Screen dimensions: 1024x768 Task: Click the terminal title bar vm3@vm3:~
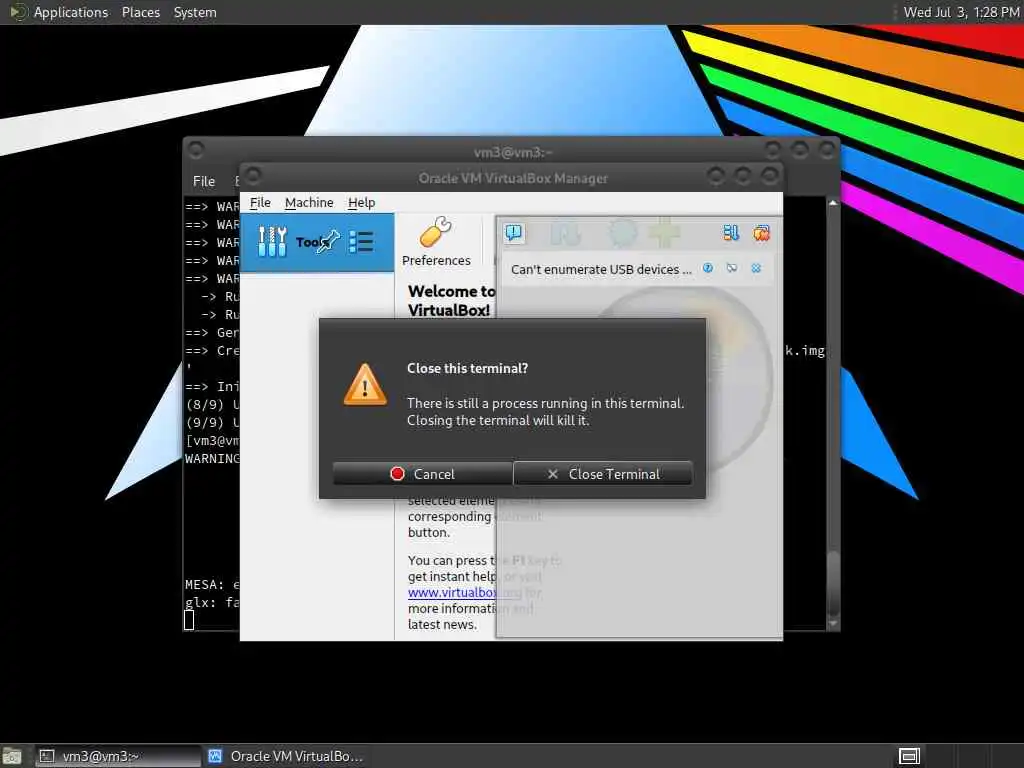(x=513, y=152)
